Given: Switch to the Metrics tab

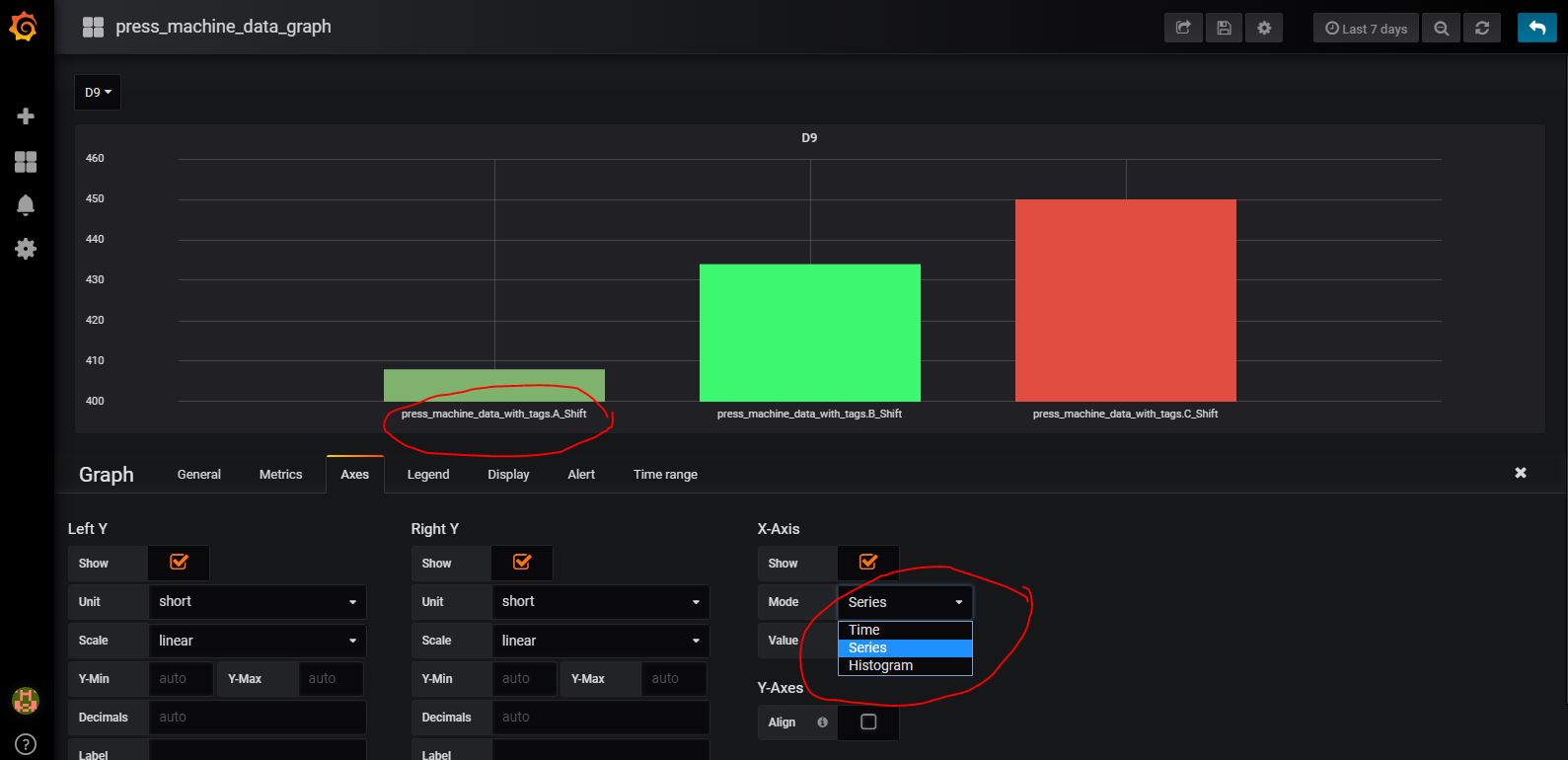Looking at the screenshot, I should 280,474.
